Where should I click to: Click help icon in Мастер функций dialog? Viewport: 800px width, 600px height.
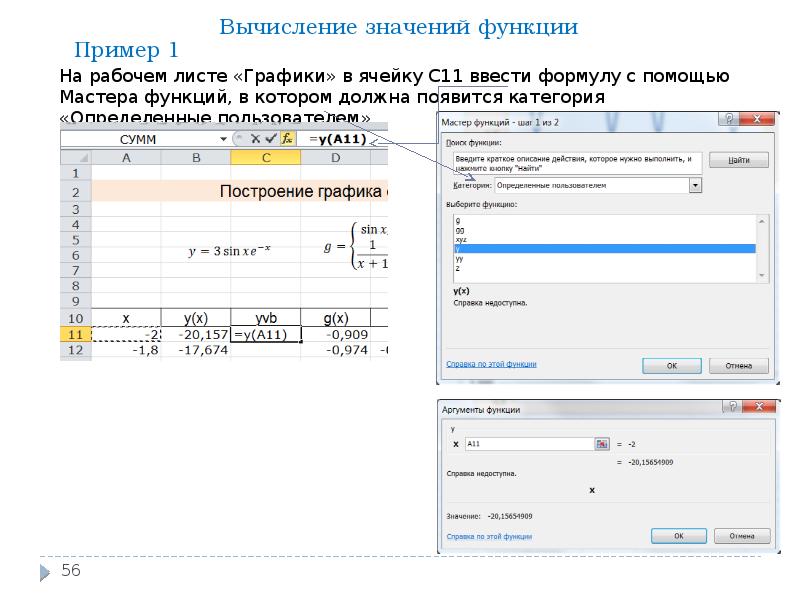point(731,119)
